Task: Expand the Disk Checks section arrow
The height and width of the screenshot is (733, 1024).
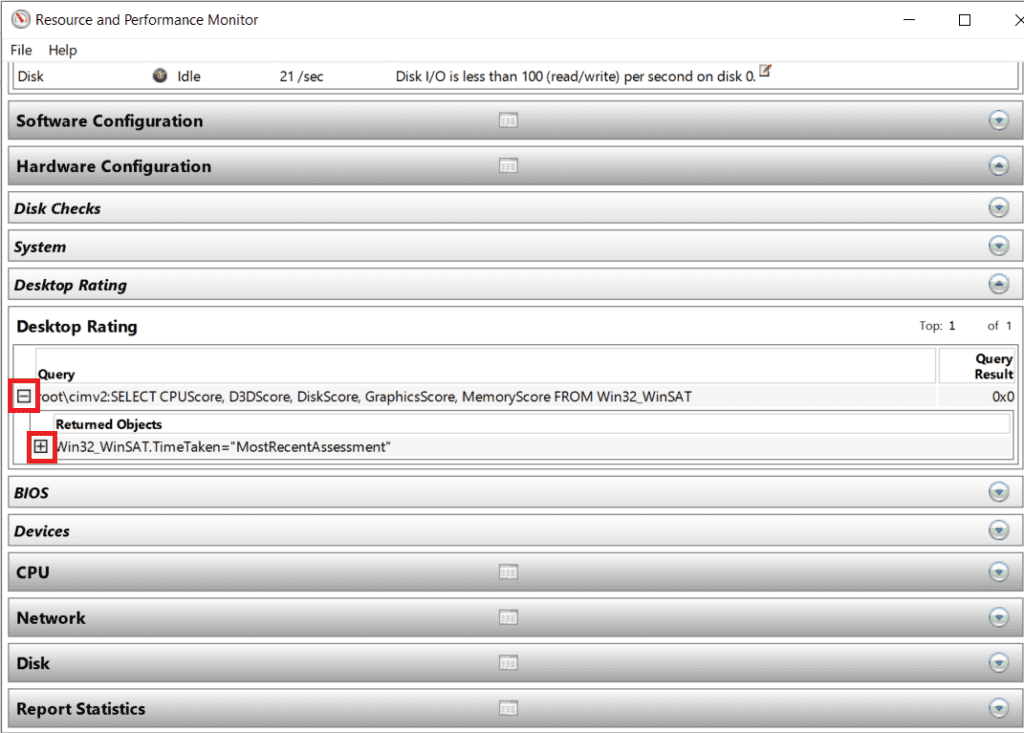Action: [x=998, y=208]
